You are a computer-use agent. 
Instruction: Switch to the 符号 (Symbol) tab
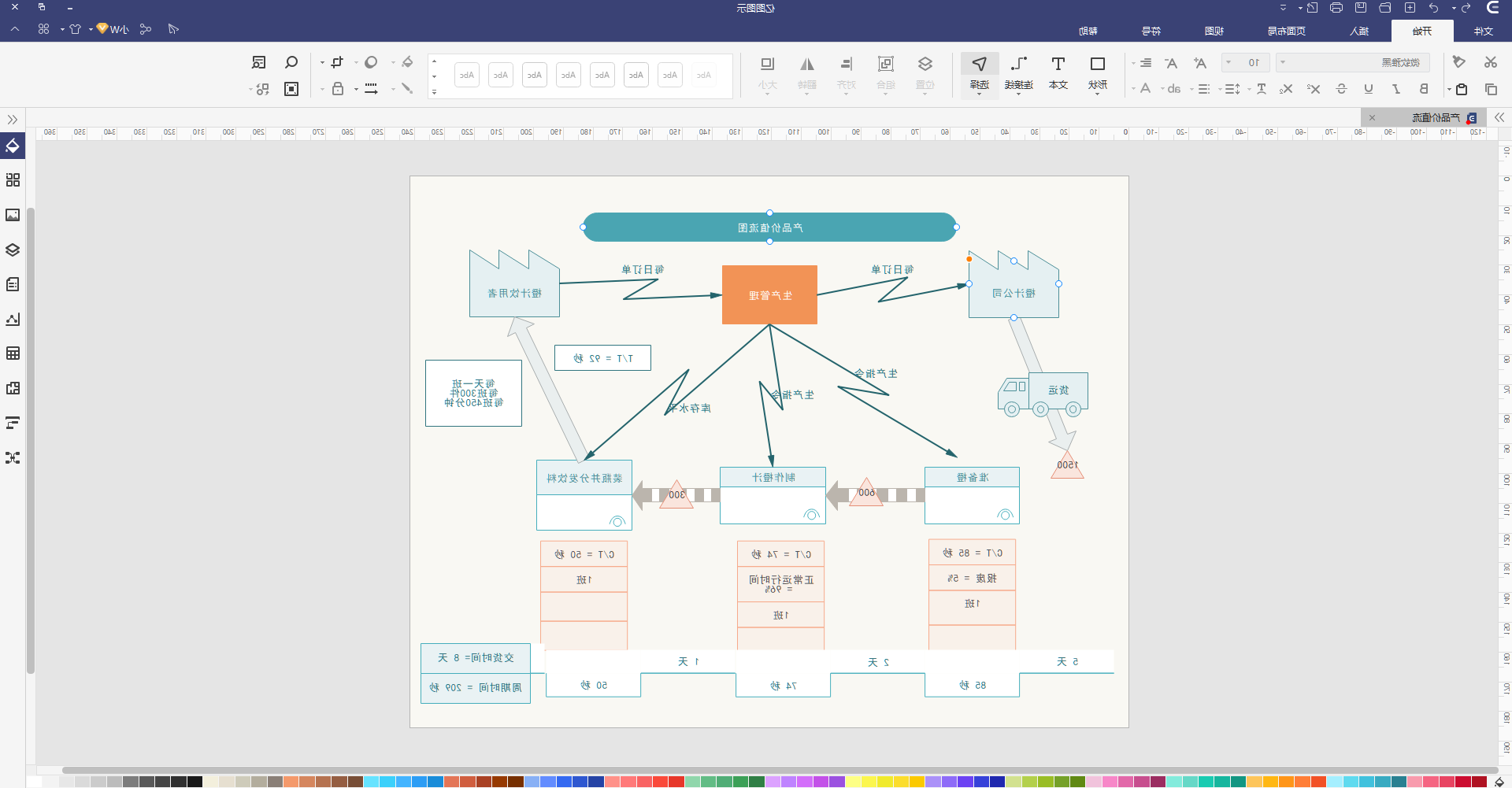(1151, 31)
